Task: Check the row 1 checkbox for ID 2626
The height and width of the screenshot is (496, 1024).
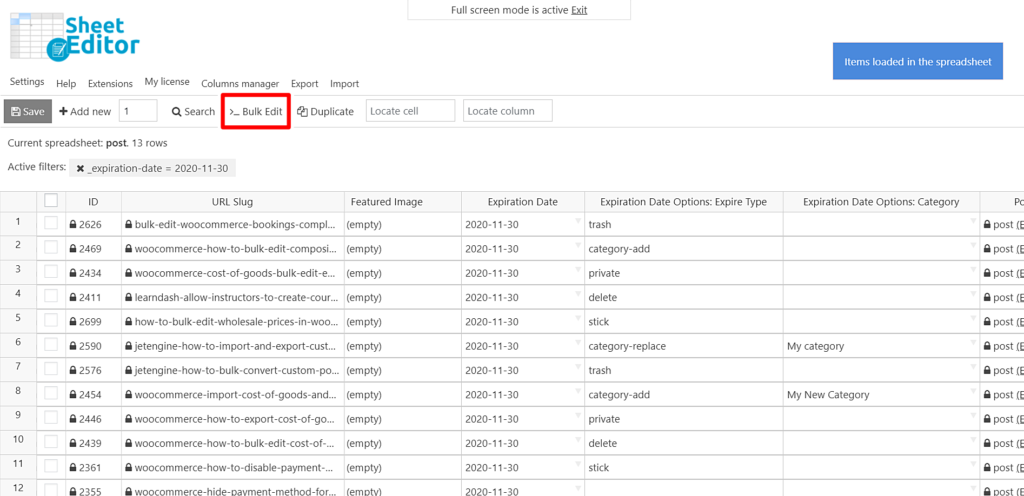Action: click(51, 223)
